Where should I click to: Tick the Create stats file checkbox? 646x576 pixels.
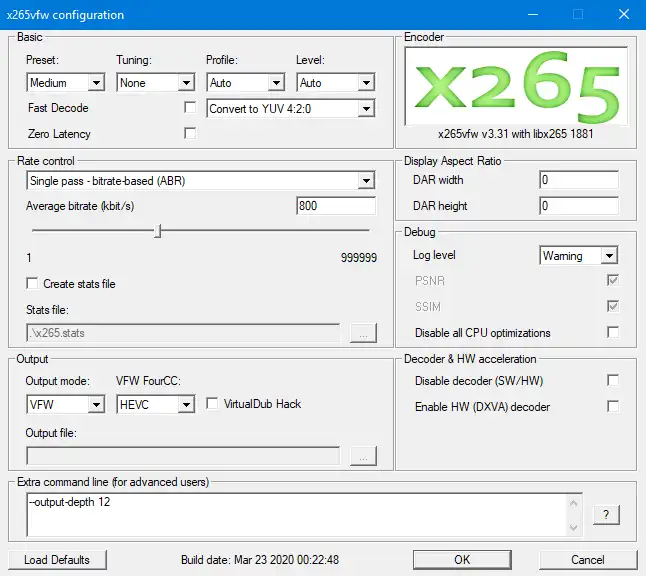click(x=32, y=283)
